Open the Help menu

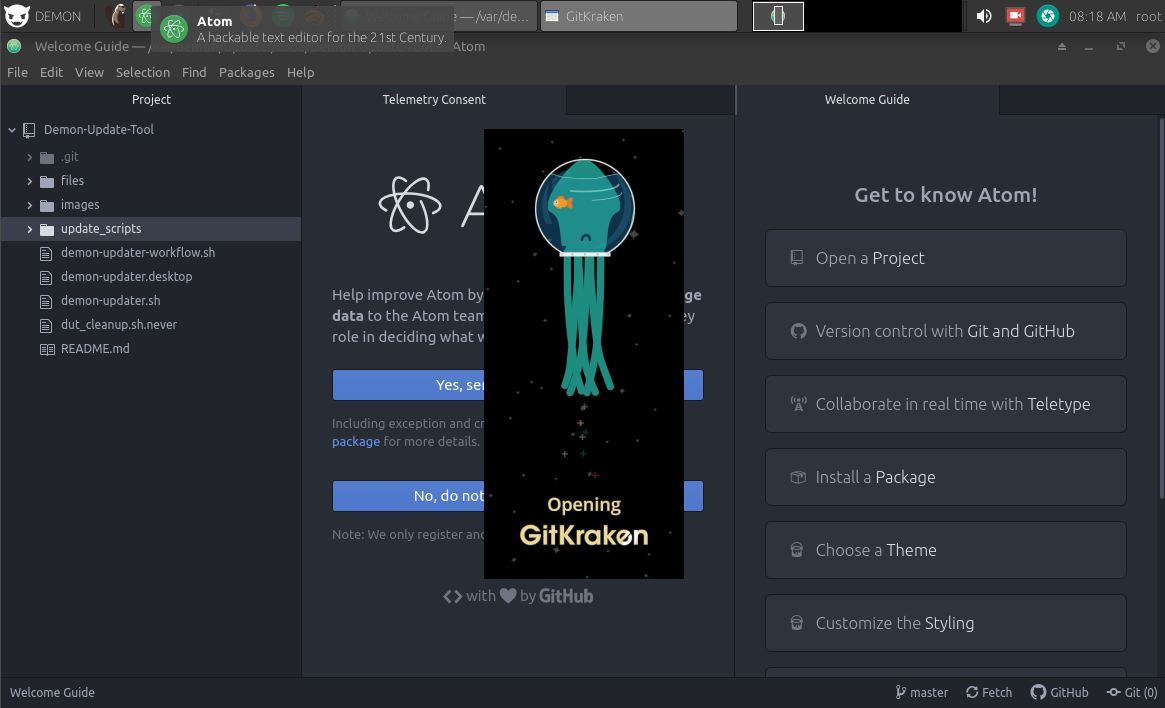coord(300,72)
